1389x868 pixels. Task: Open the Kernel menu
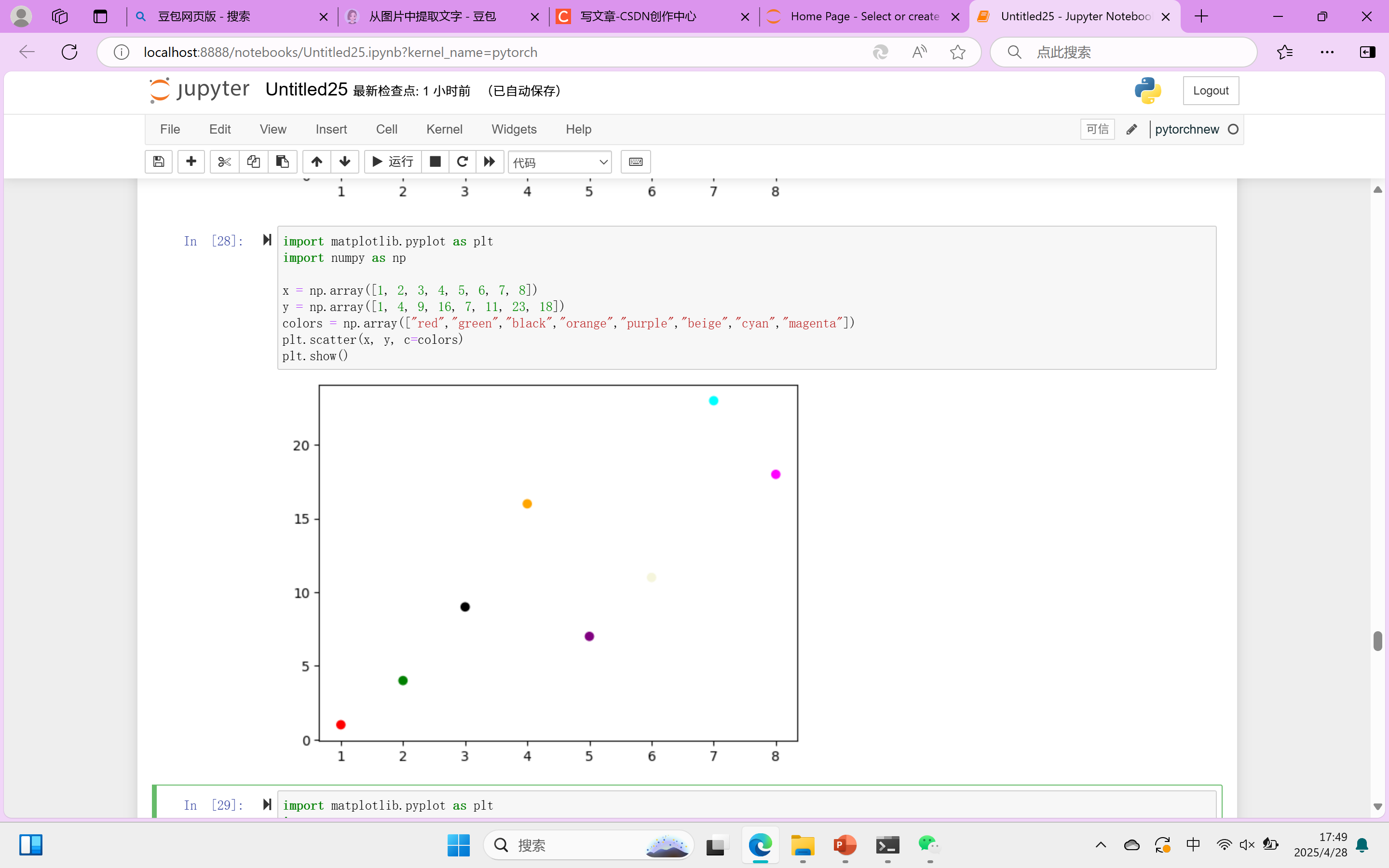coord(444,129)
